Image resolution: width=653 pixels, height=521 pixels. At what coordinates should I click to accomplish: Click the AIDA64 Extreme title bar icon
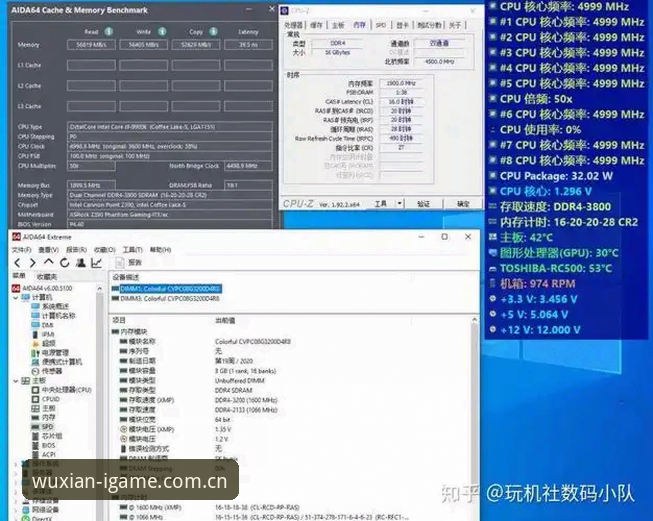(x=16, y=237)
